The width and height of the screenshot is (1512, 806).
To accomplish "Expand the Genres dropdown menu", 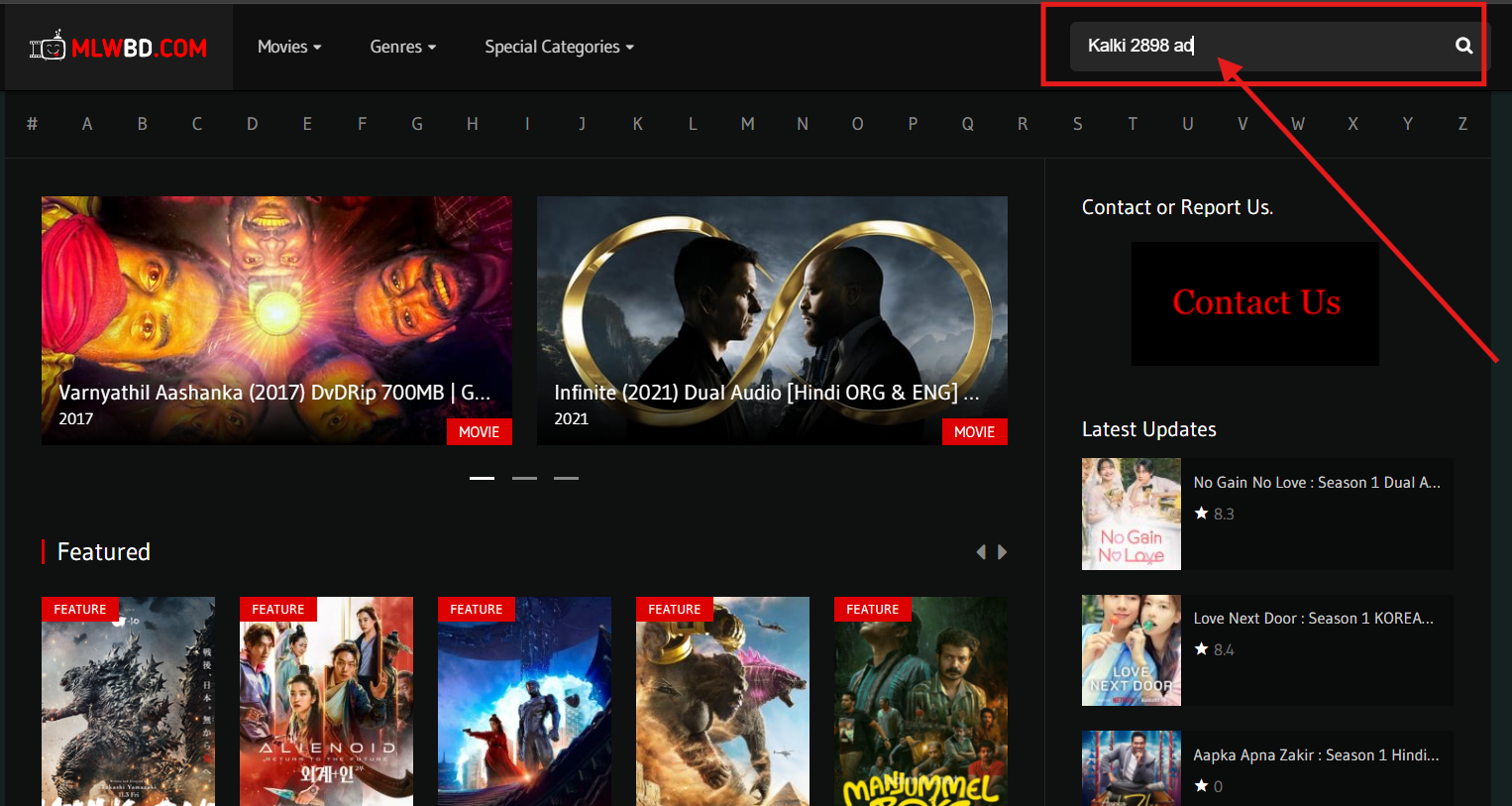I will tap(402, 47).
